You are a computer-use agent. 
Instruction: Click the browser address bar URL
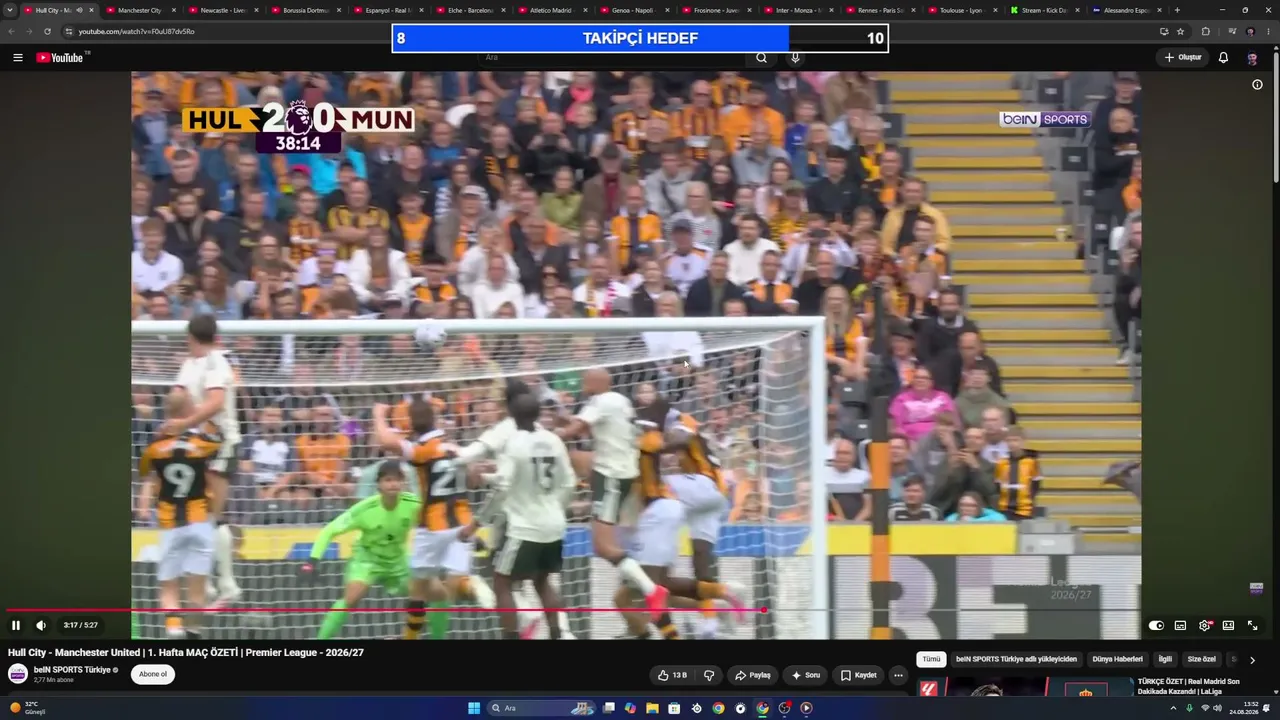pyautogui.click(x=137, y=31)
